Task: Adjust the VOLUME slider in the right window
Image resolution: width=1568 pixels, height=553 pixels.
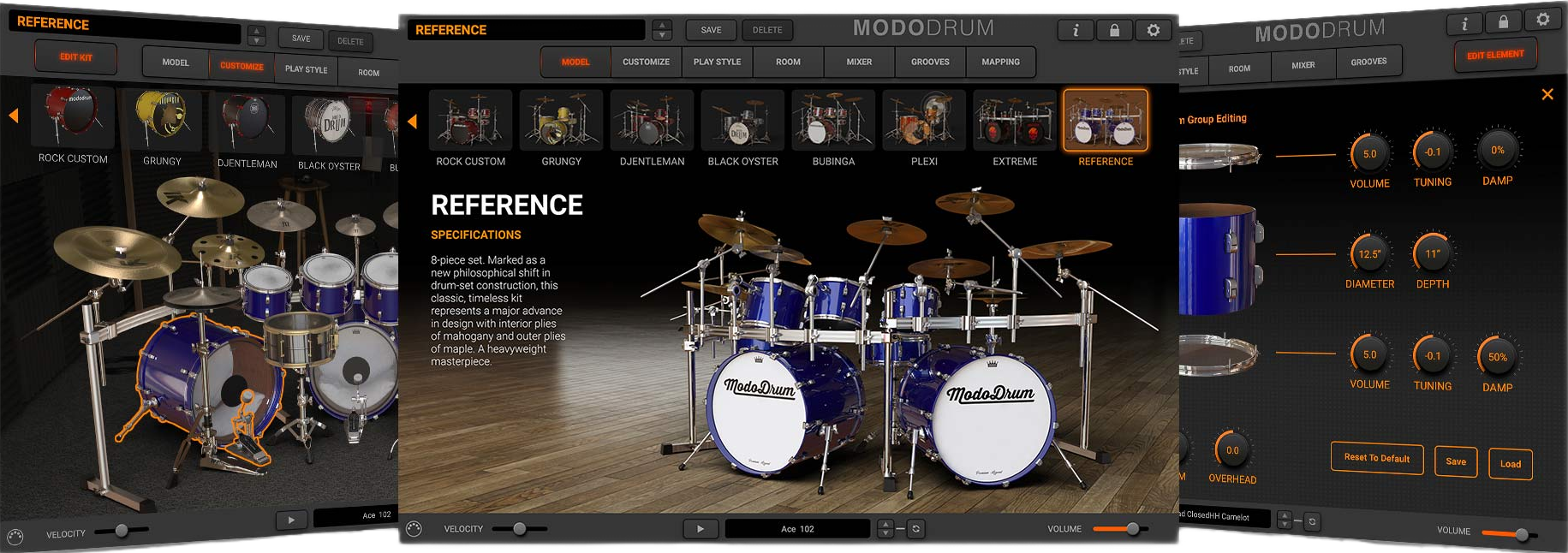Action: tap(1510, 534)
